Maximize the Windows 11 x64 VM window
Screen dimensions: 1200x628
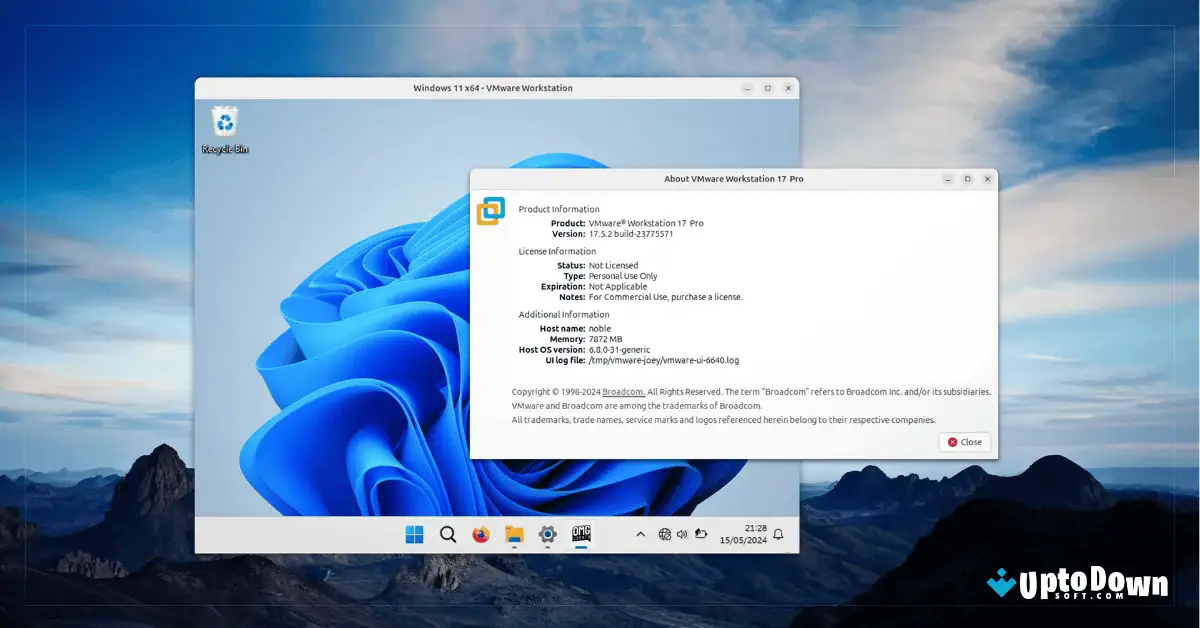pyautogui.click(x=767, y=87)
